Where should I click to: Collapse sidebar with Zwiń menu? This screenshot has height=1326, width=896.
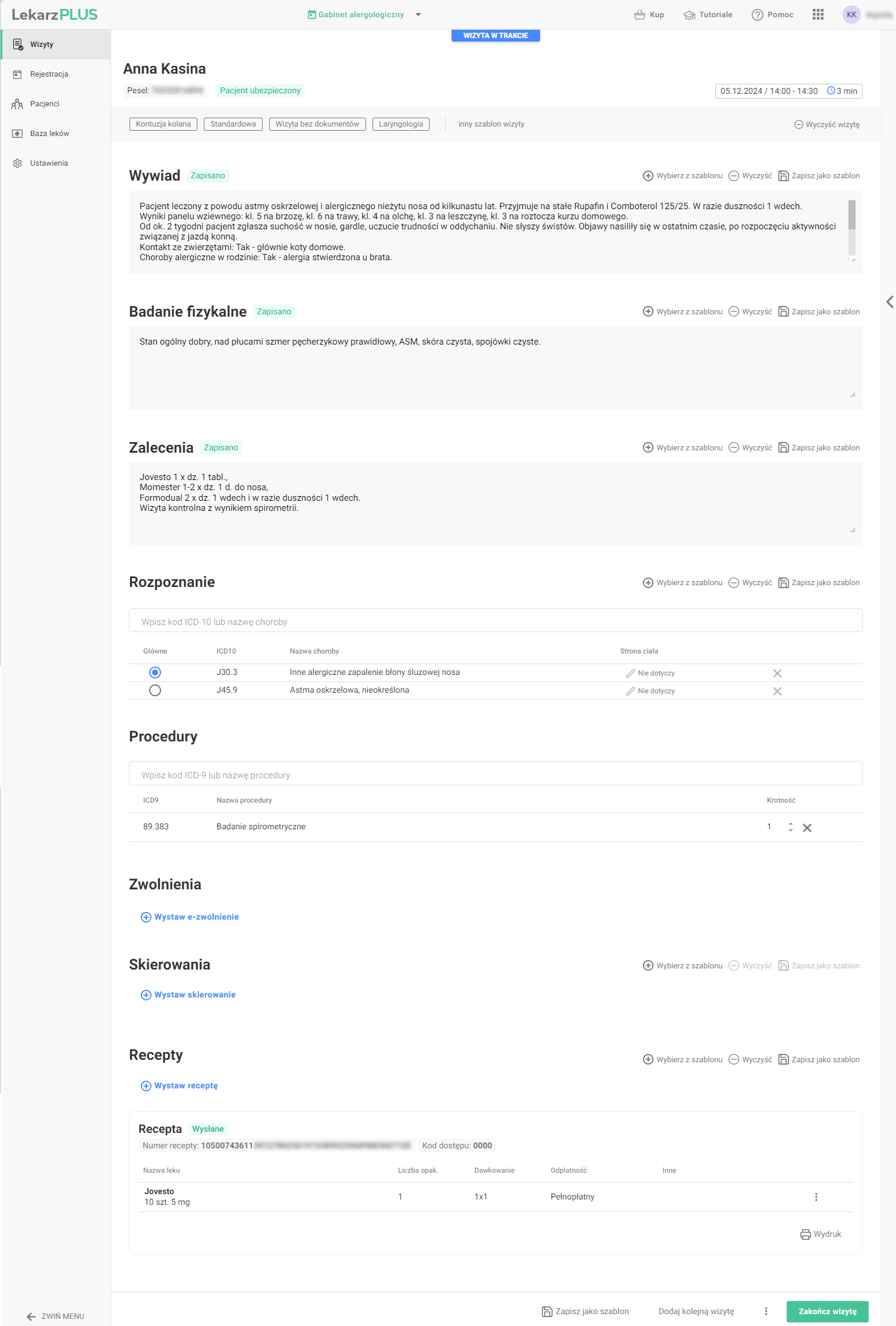tap(55, 1316)
